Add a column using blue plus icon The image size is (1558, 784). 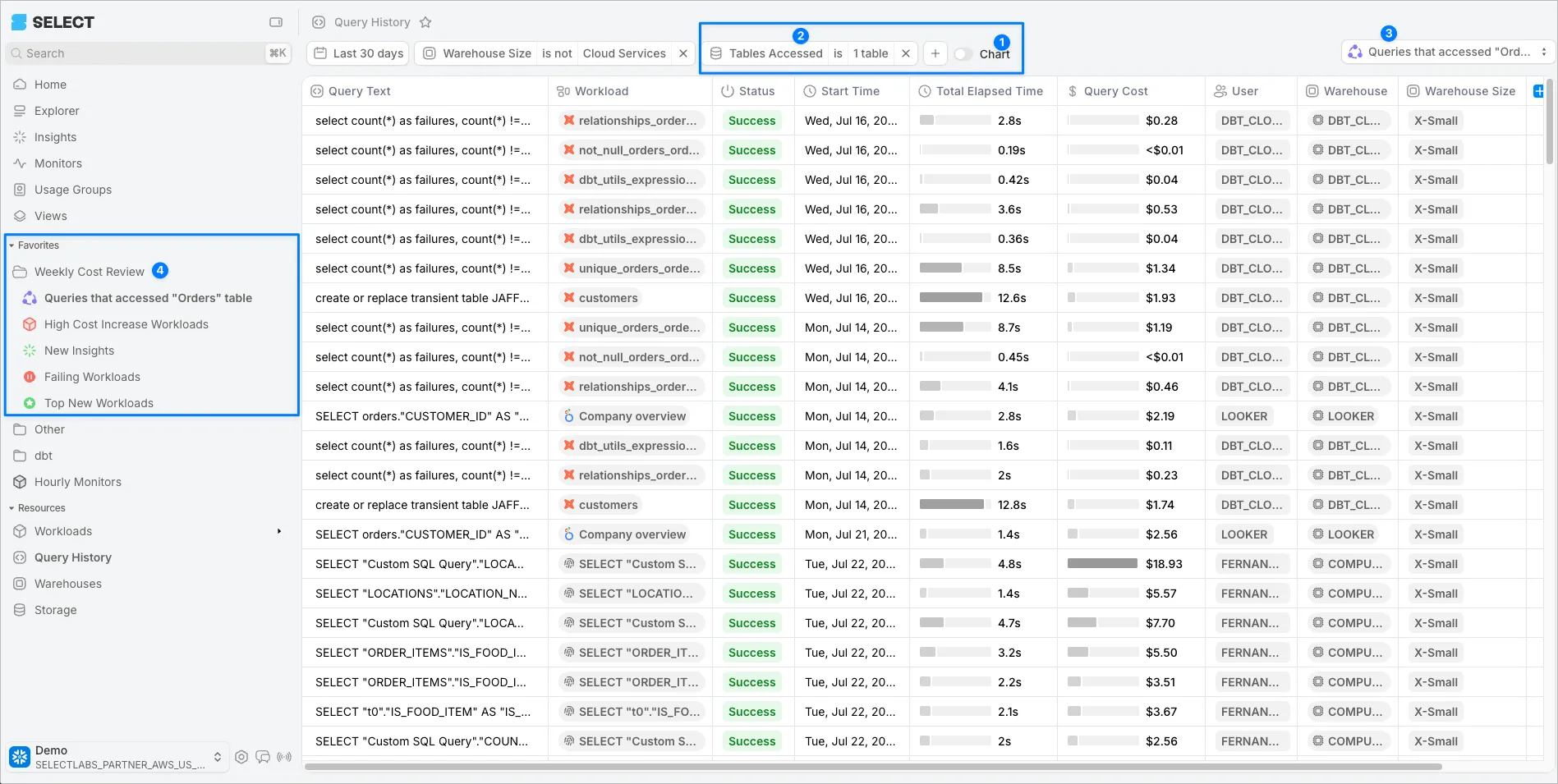[1538, 91]
